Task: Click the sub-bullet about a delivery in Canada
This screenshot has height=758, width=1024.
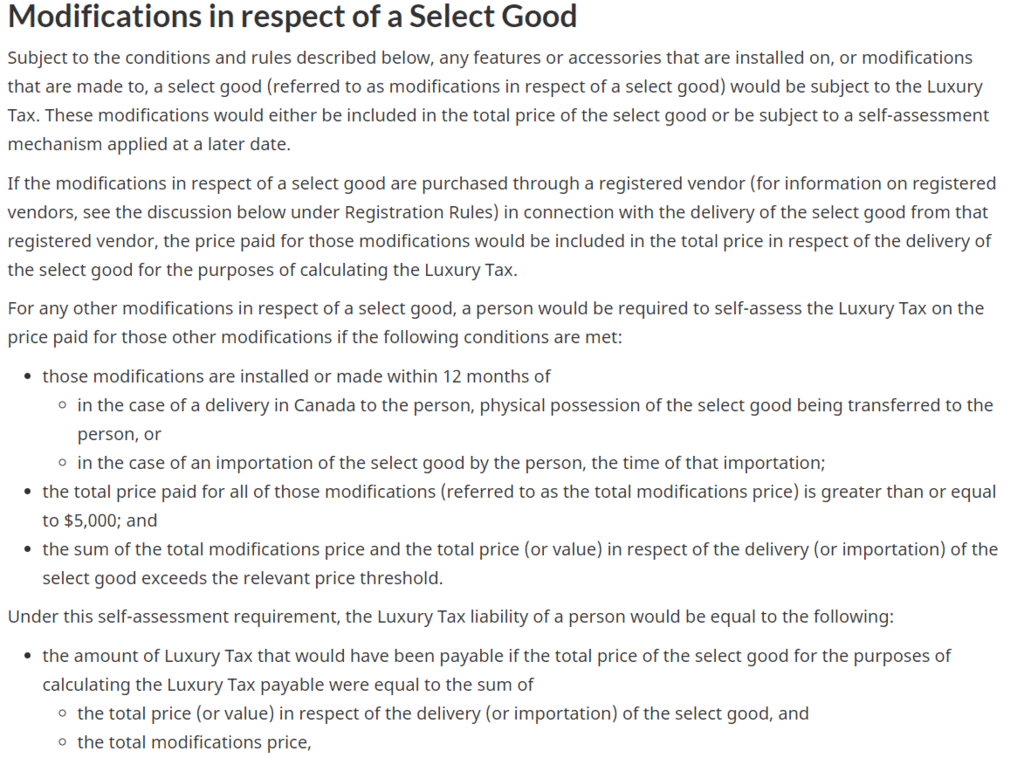Action: coord(535,405)
